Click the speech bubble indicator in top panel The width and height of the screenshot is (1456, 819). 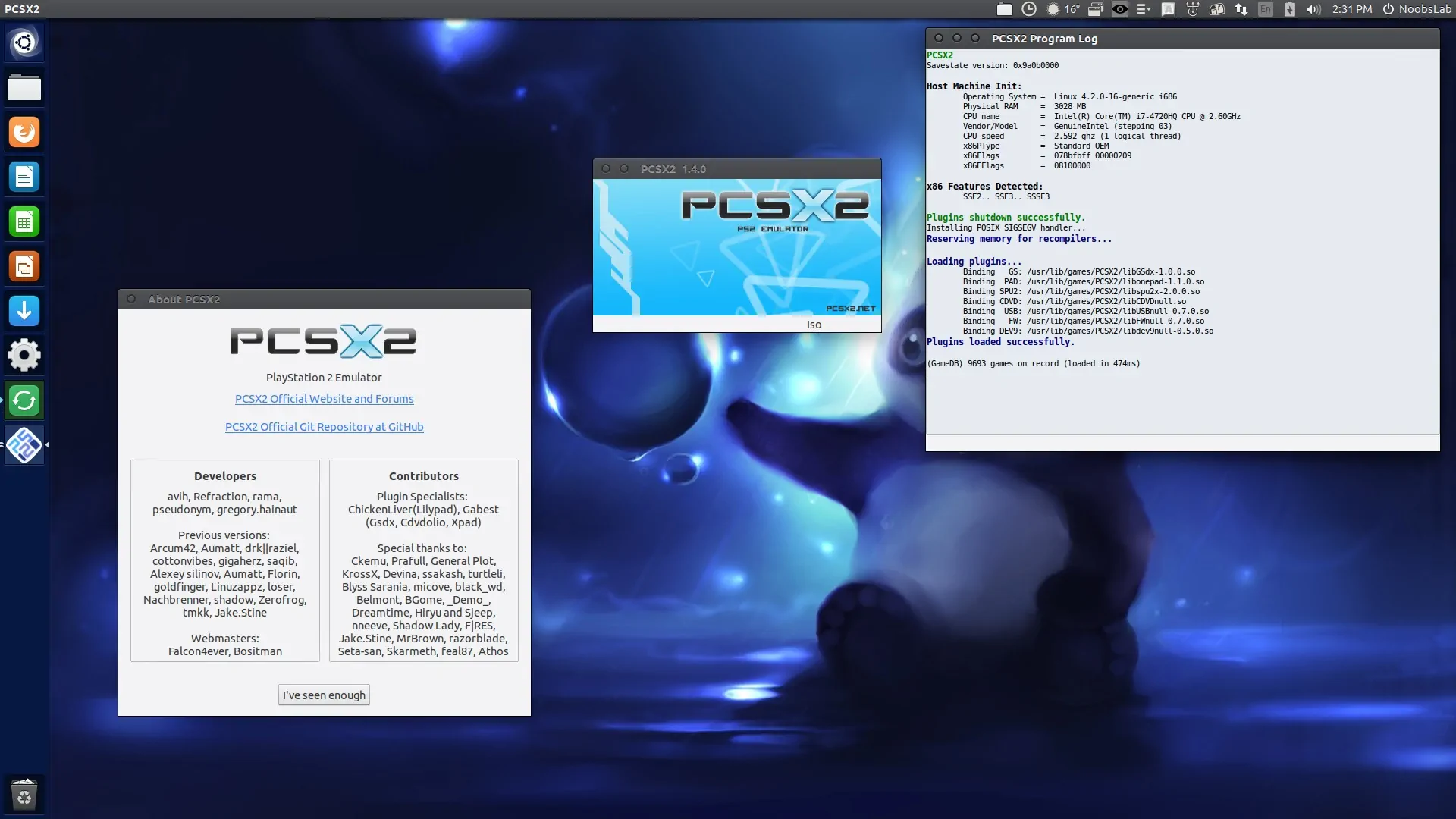(x=1168, y=9)
